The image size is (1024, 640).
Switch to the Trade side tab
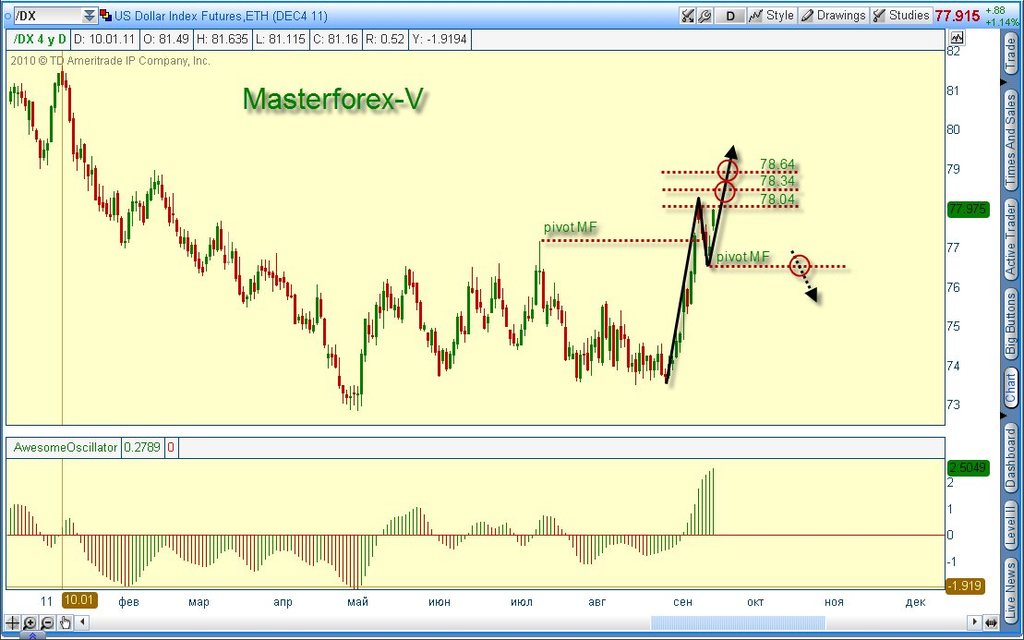(x=1010, y=55)
